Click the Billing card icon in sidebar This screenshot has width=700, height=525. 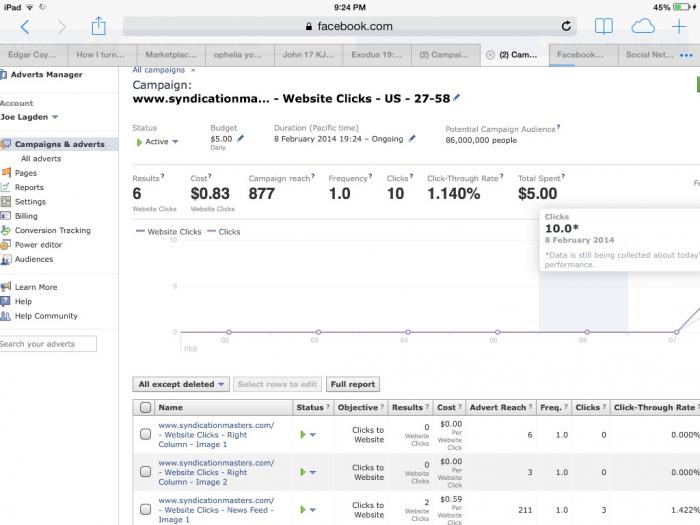pyautogui.click(x=6, y=216)
